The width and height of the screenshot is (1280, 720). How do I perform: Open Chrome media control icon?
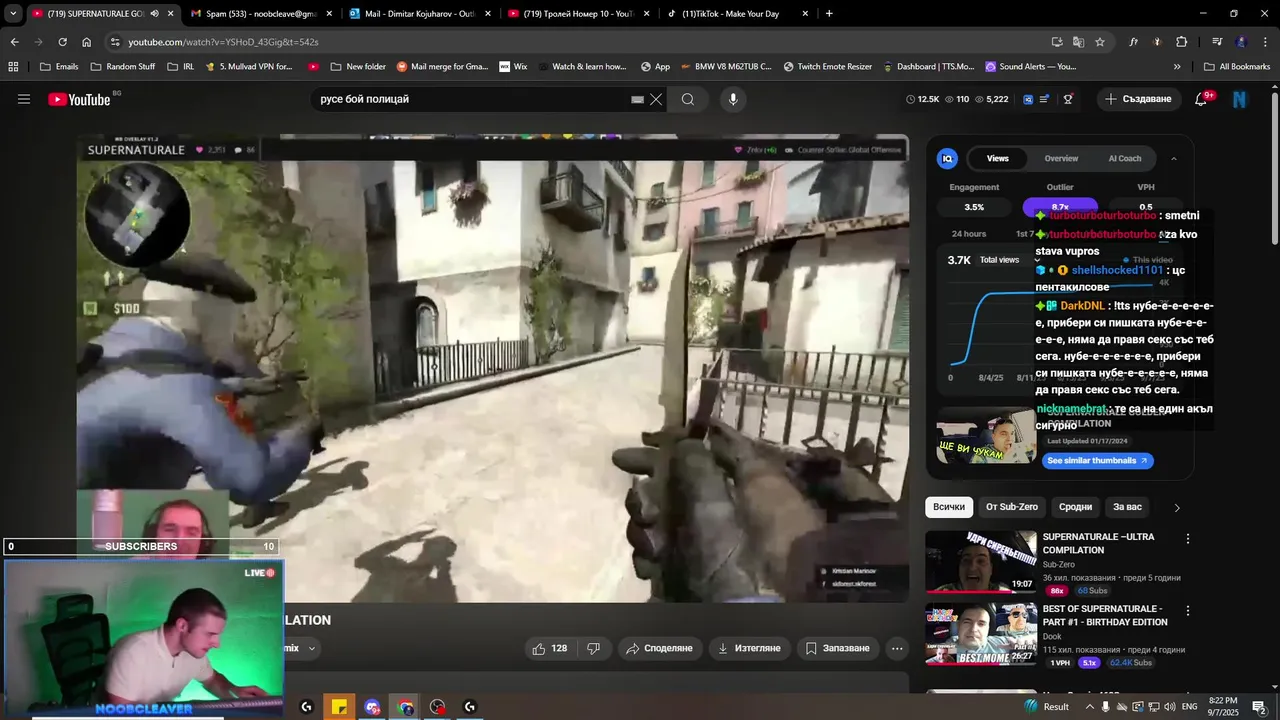click(1217, 42)
